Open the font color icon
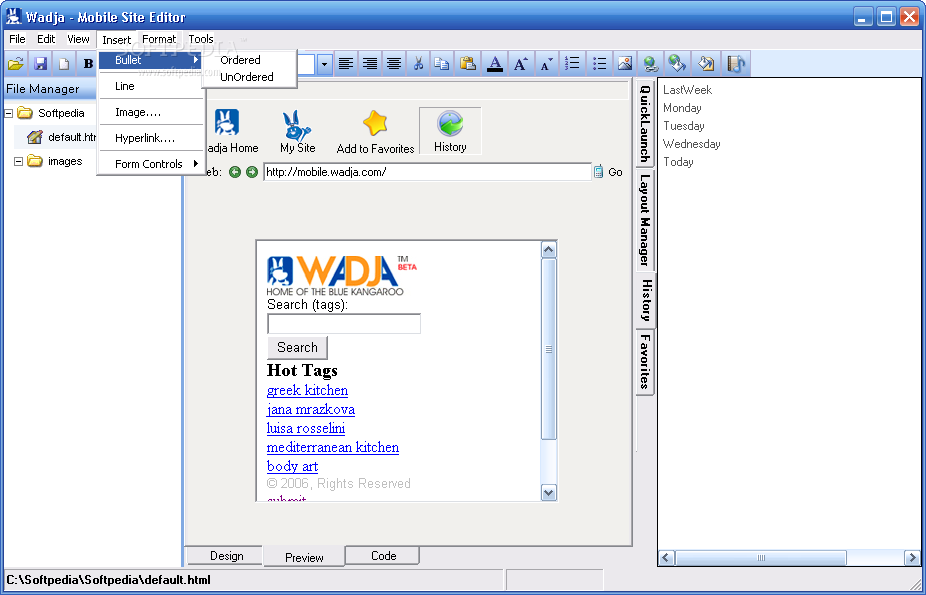Image resolution: width=926 pixels, height=595 pixels. (x=495, y=63)
